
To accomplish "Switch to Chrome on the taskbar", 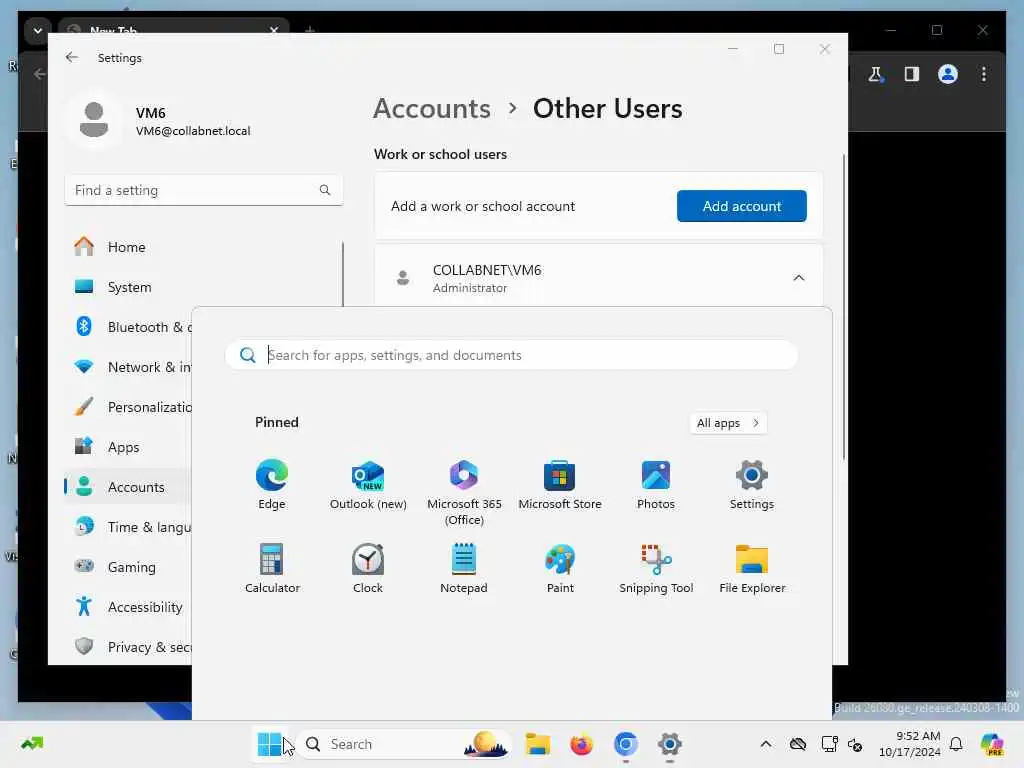I will coord(626,744).
